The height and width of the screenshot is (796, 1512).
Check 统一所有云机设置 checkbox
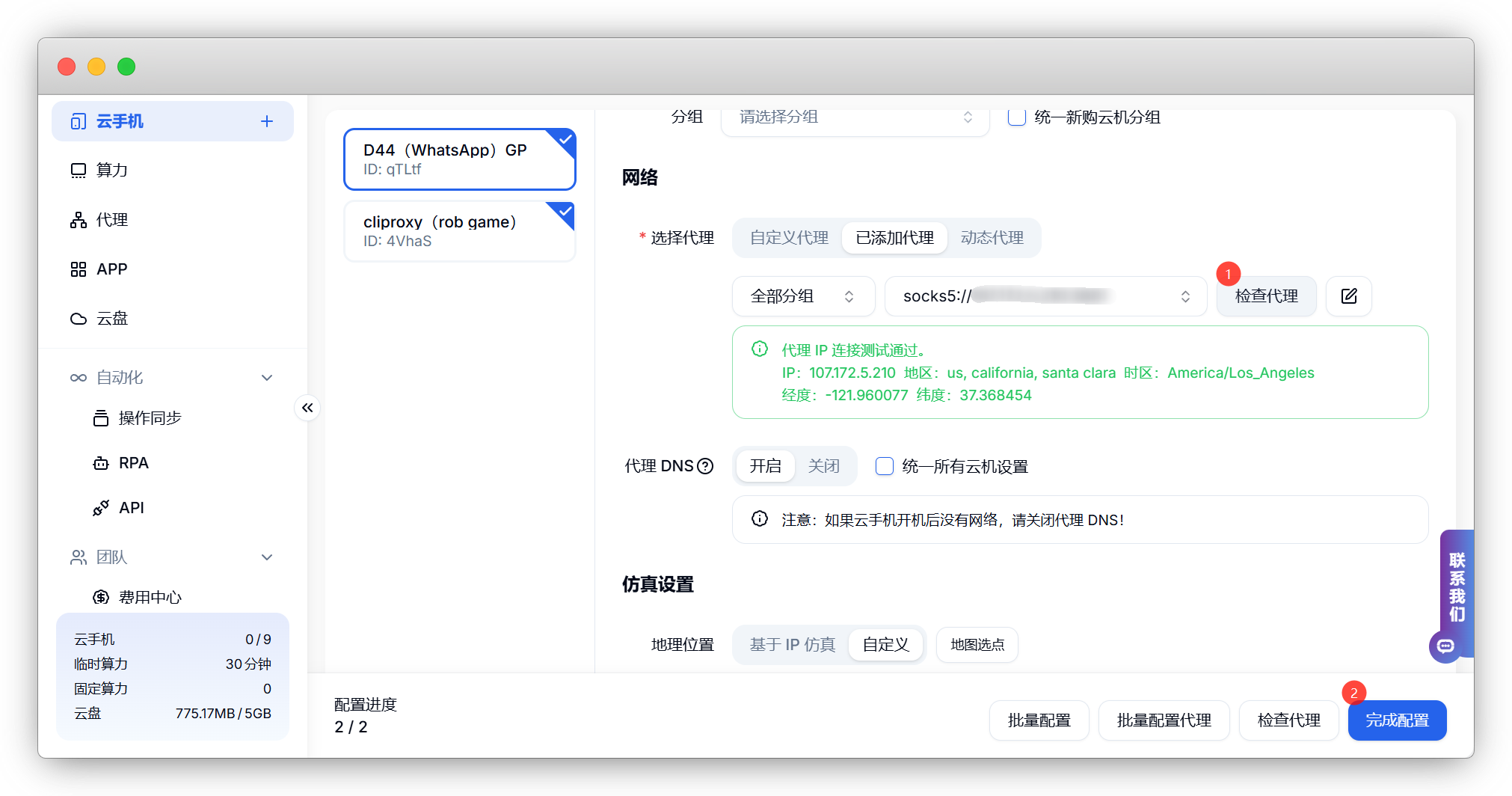click(884, 466)
